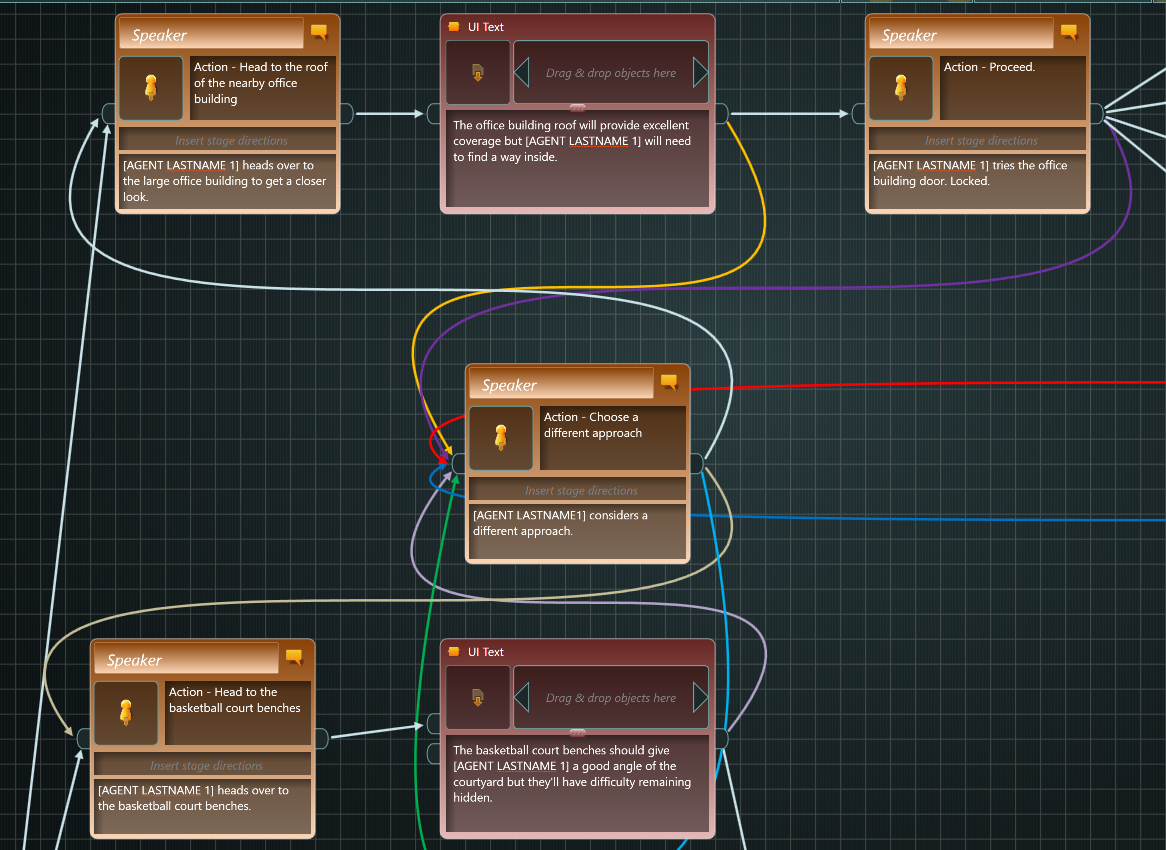Click 'Action - Head to the roof of the nearby office' text

(x=260, y=83)
